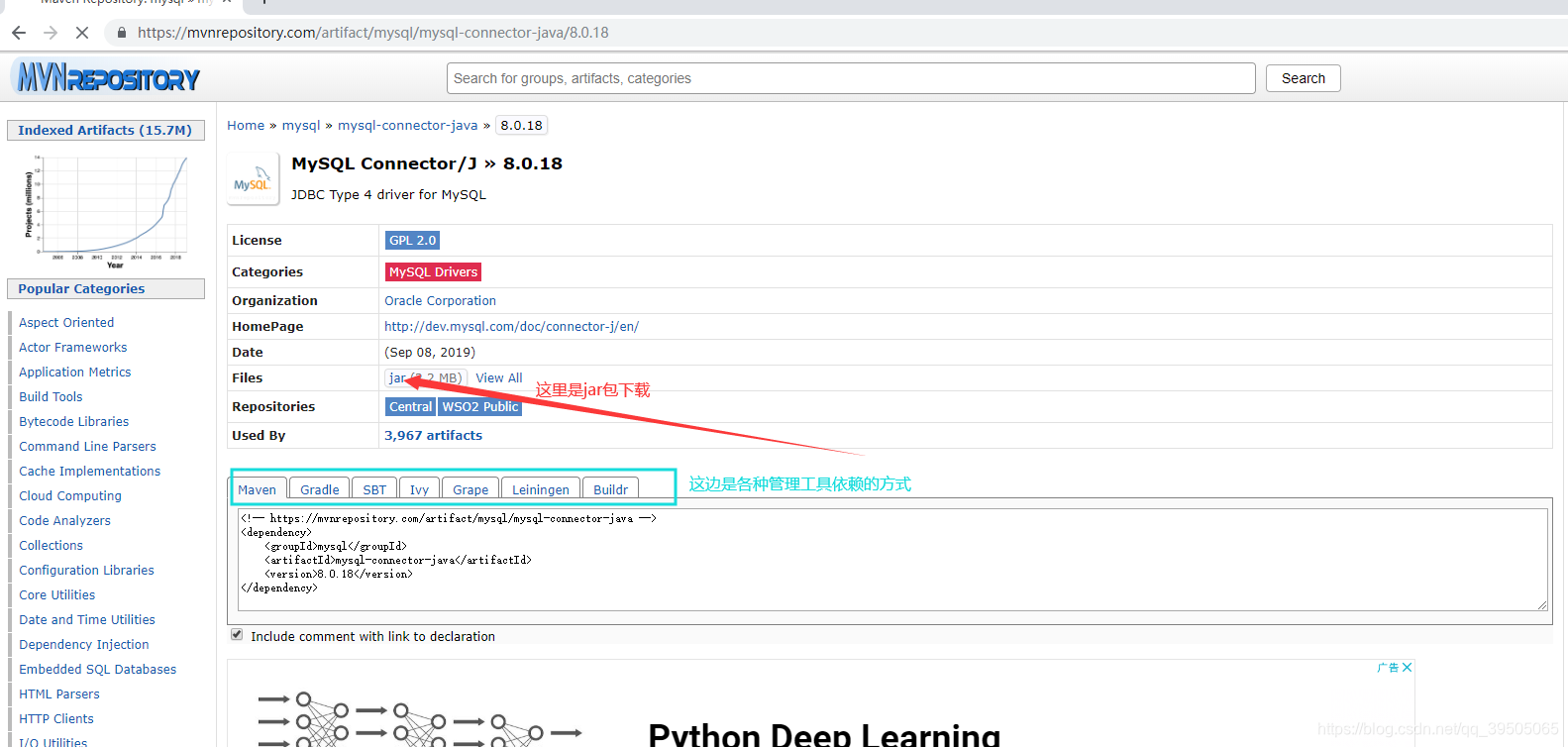Open the WSO2 Public repository tag
The width and height of the screenshot is (1568, 747).
[x=479, y=407]
